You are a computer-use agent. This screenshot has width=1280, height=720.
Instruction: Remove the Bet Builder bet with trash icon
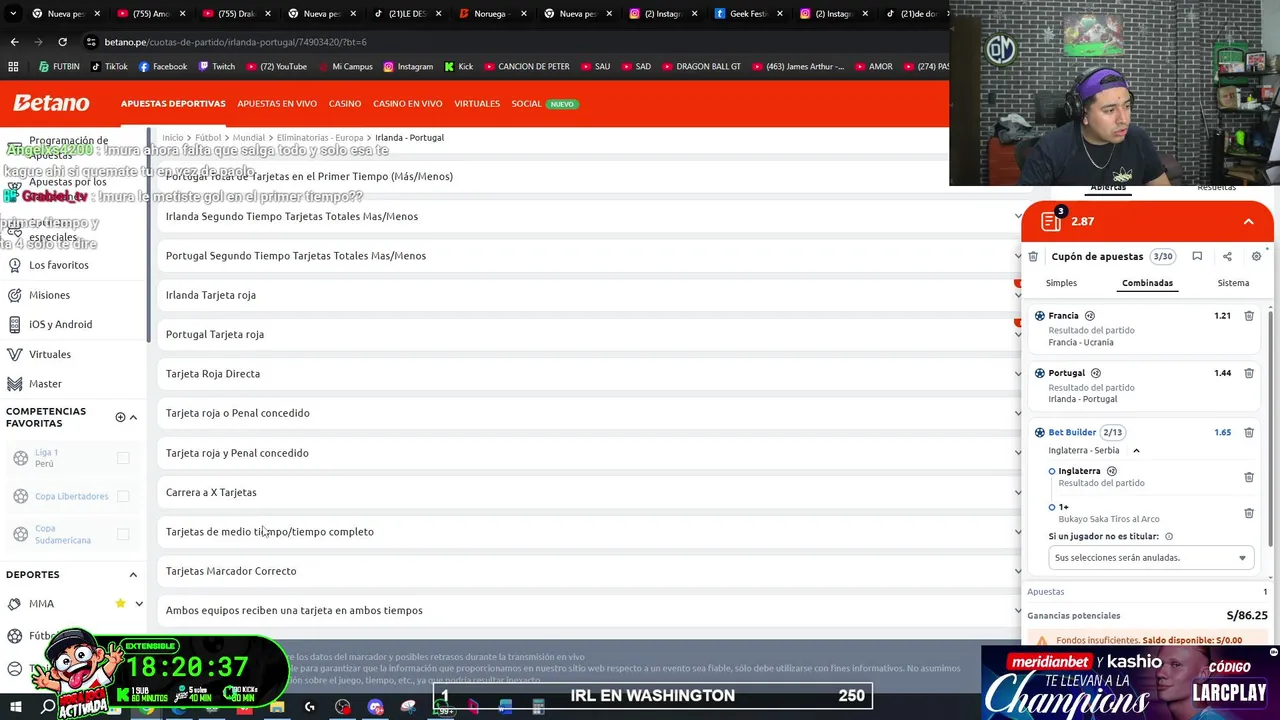(x=1249, y=433)
